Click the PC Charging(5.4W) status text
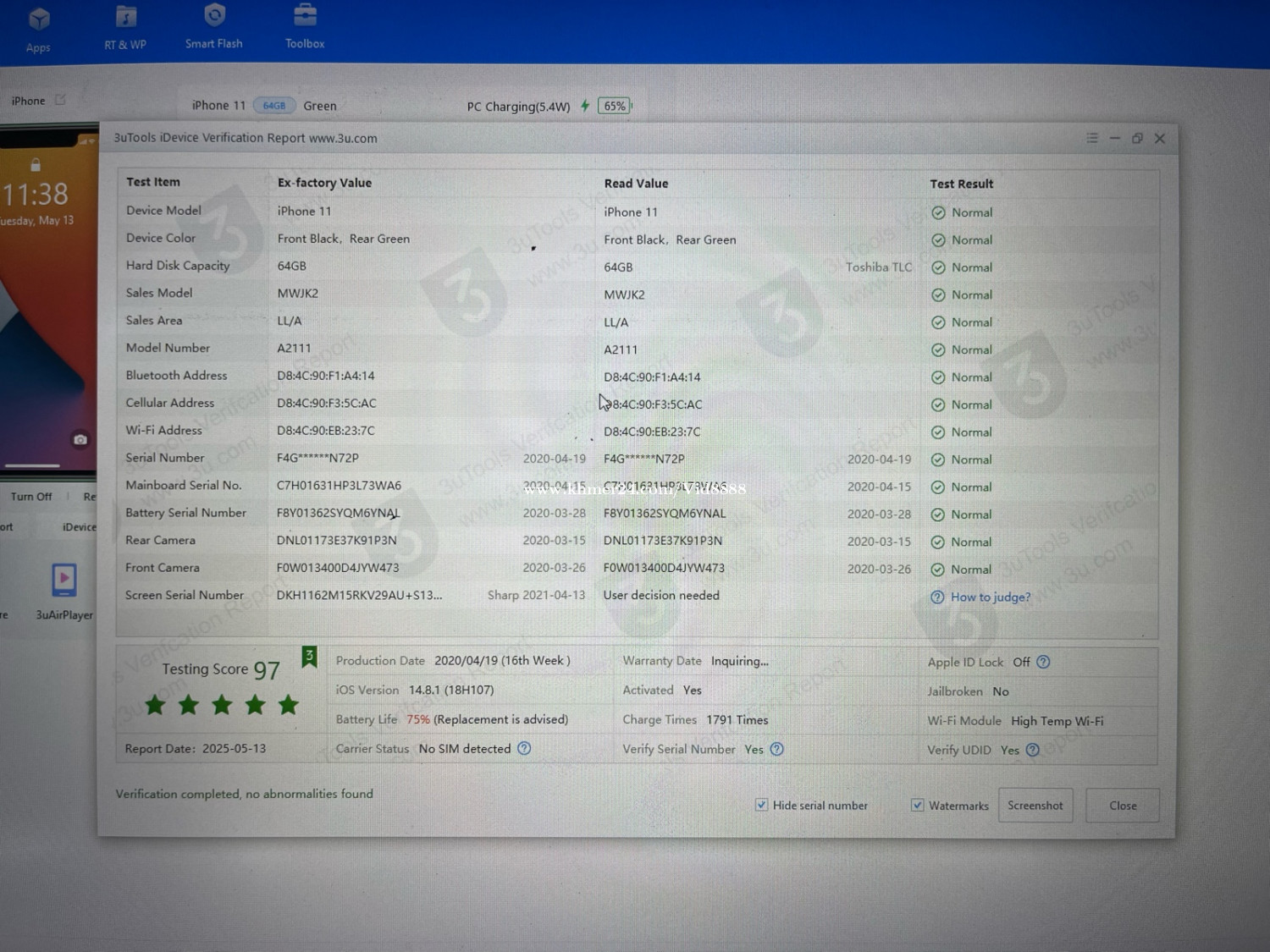This screenshot has height=952, width=1270. [518, 107]
